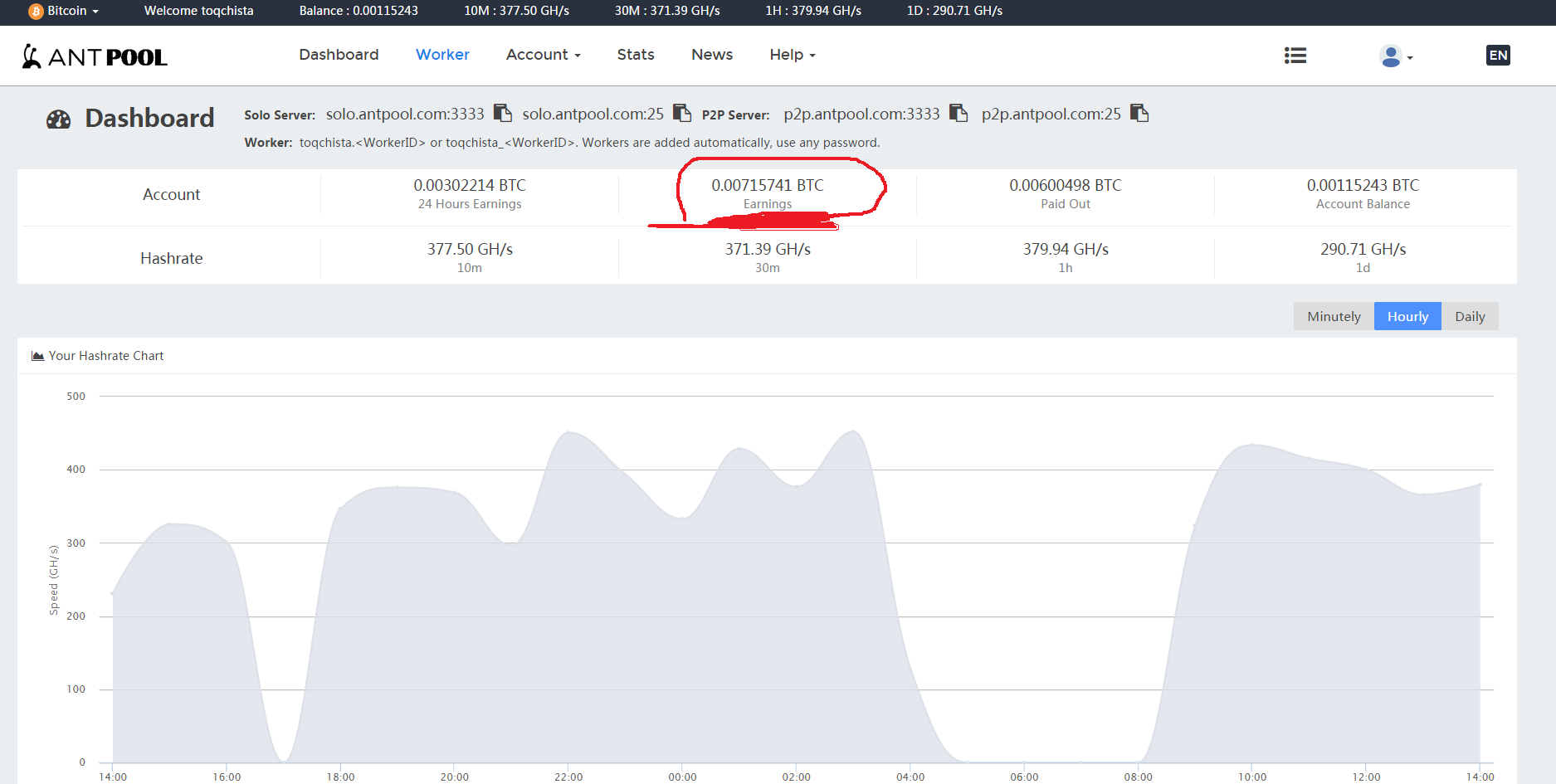Expand the Account menu dropdown
This screenshot has height=784, width=1556.
(x=543, y=55)
